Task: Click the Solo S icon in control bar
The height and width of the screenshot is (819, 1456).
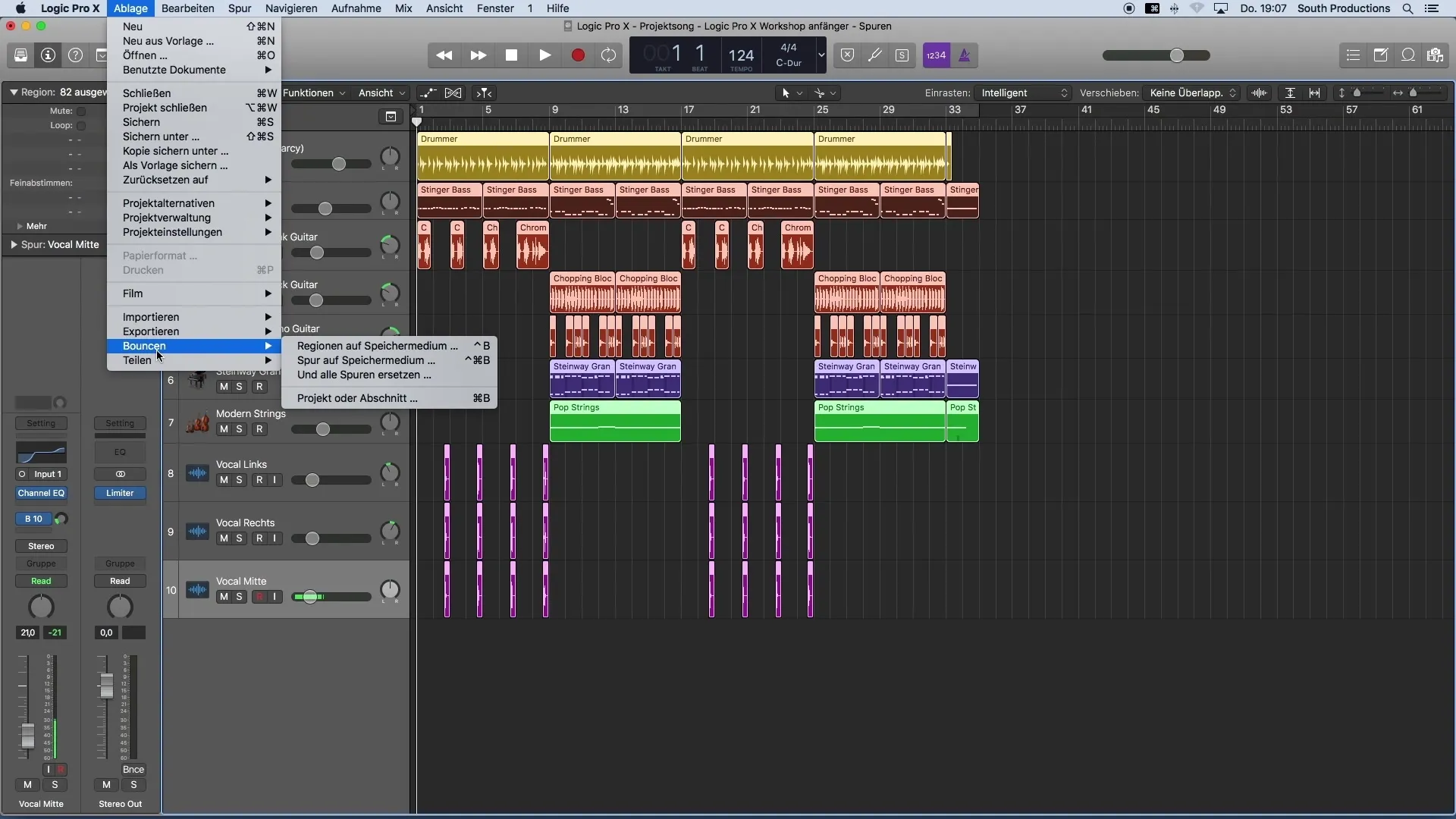Action: [x=902, y=55]
